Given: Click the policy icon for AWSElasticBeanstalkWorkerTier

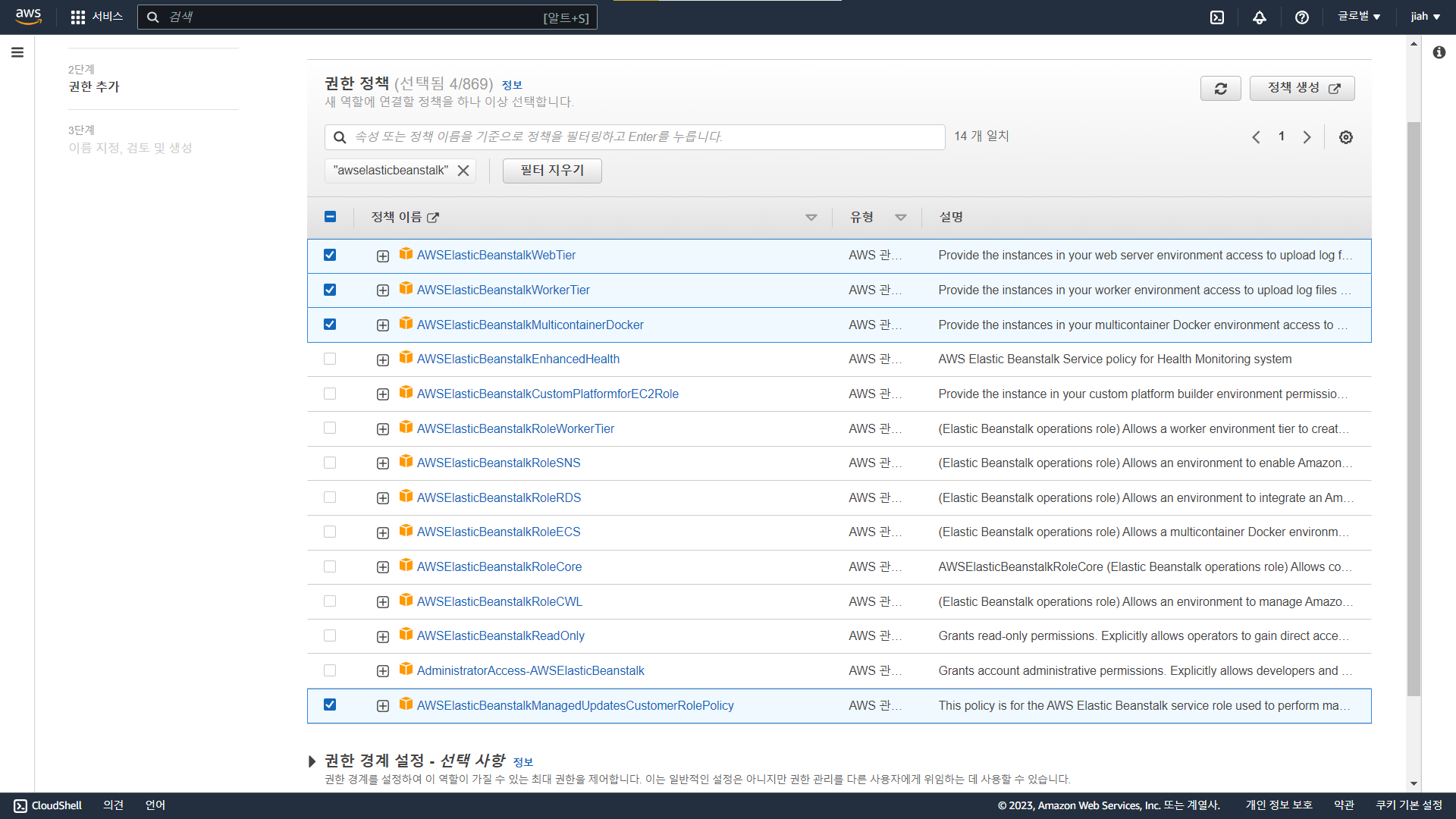Looking at the screenshot, I should [406, 288].
